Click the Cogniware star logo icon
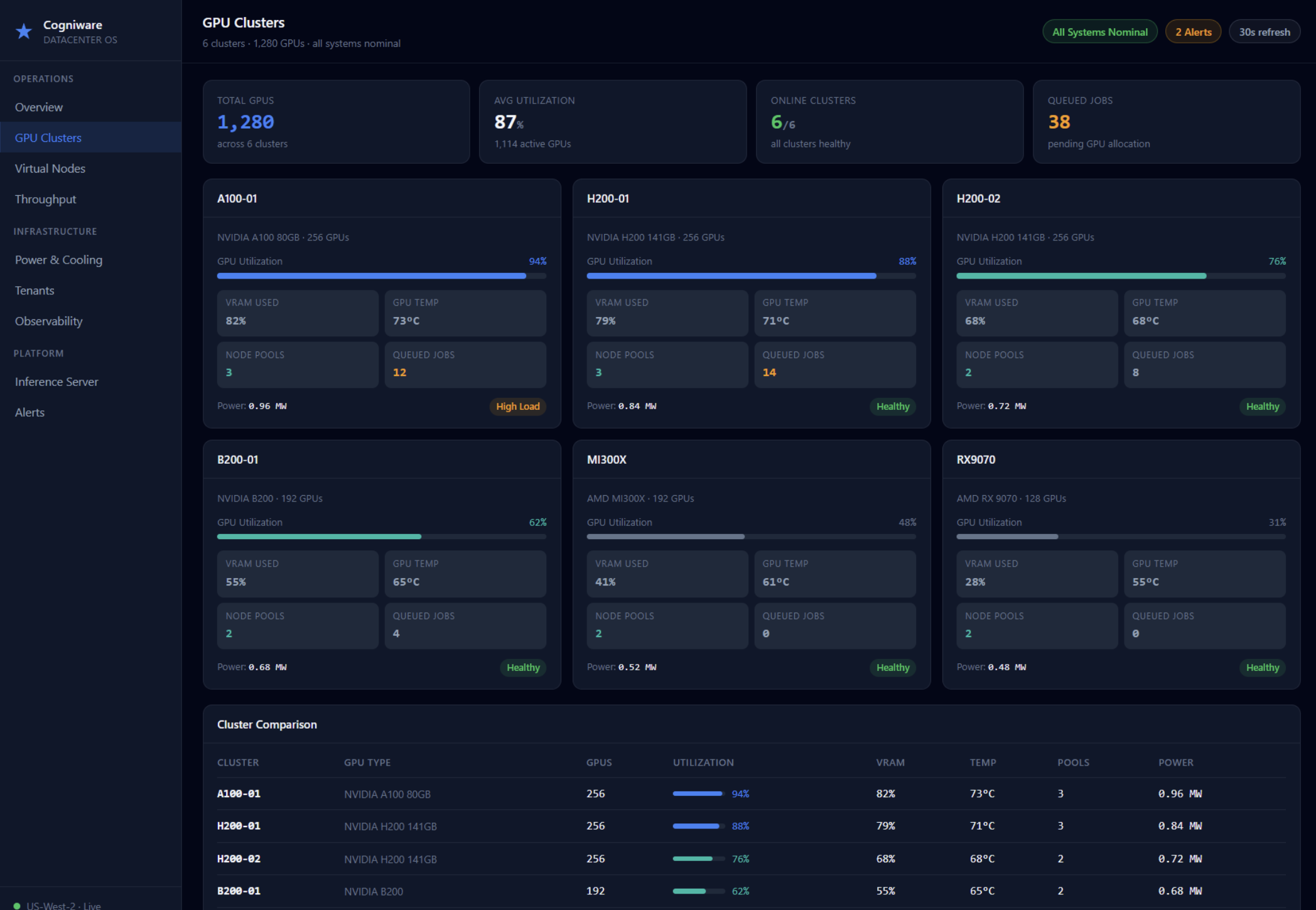1316x910 pixels. pos(24,31)
